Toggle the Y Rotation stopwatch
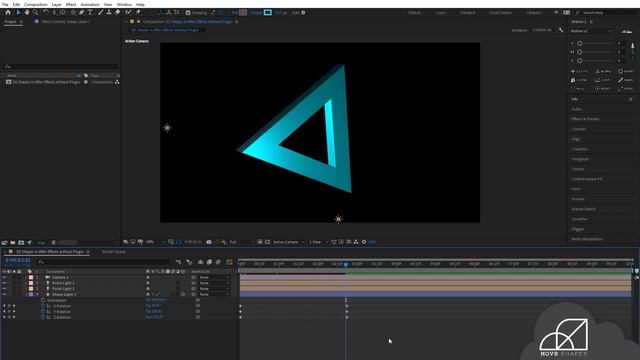The height and width of the screenshot is (360, 640). tap(43, 311)
